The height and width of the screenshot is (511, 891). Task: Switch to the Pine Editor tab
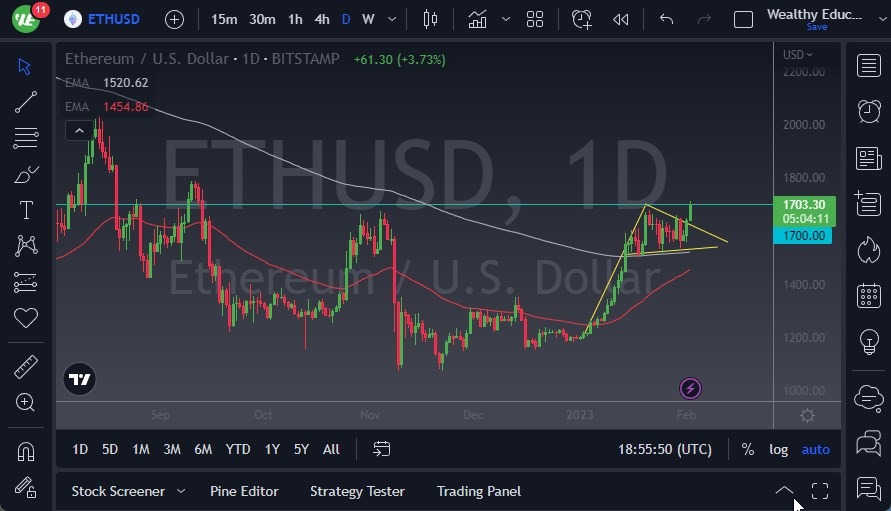click(244, 491)
